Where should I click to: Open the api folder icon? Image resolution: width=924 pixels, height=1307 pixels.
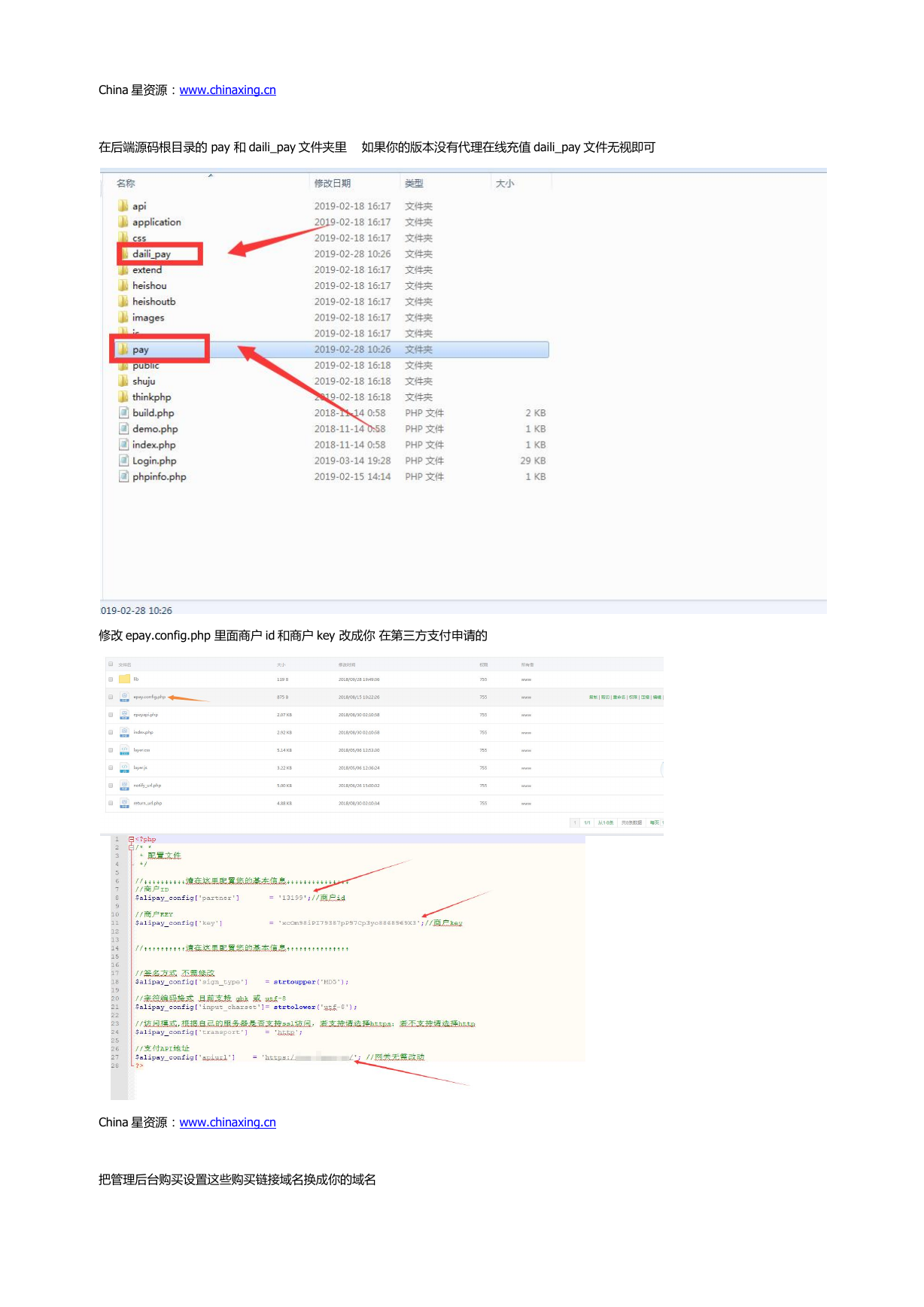(x=123, y=205)
